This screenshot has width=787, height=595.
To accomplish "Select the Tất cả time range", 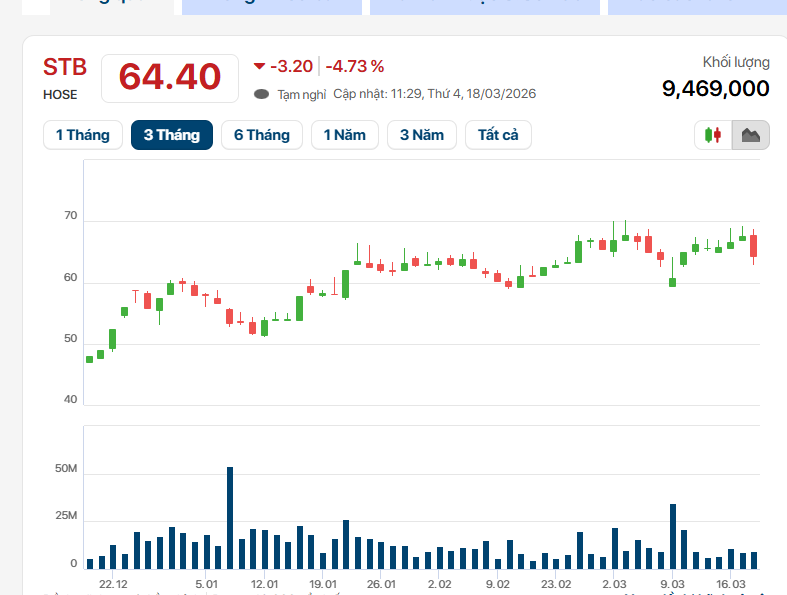I will 498,135.
